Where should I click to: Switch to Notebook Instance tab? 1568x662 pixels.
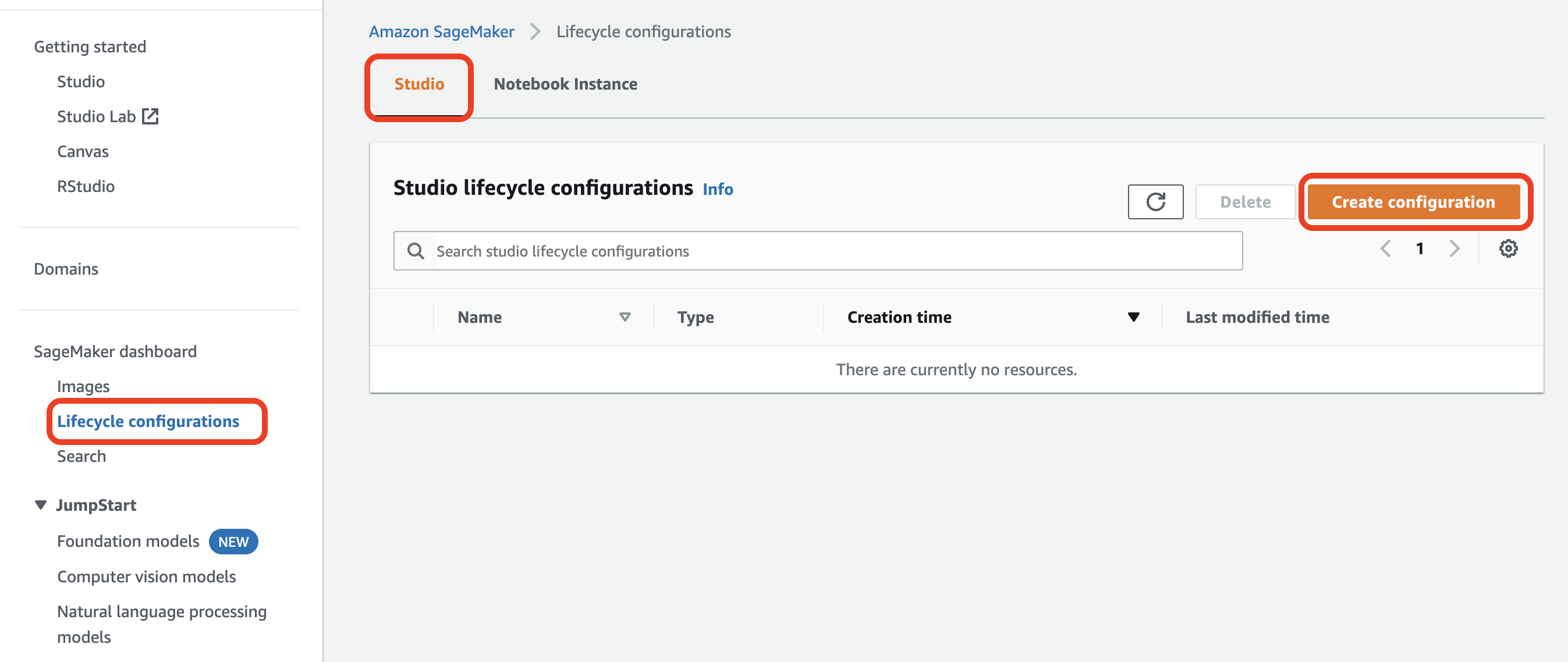(565, 84)
